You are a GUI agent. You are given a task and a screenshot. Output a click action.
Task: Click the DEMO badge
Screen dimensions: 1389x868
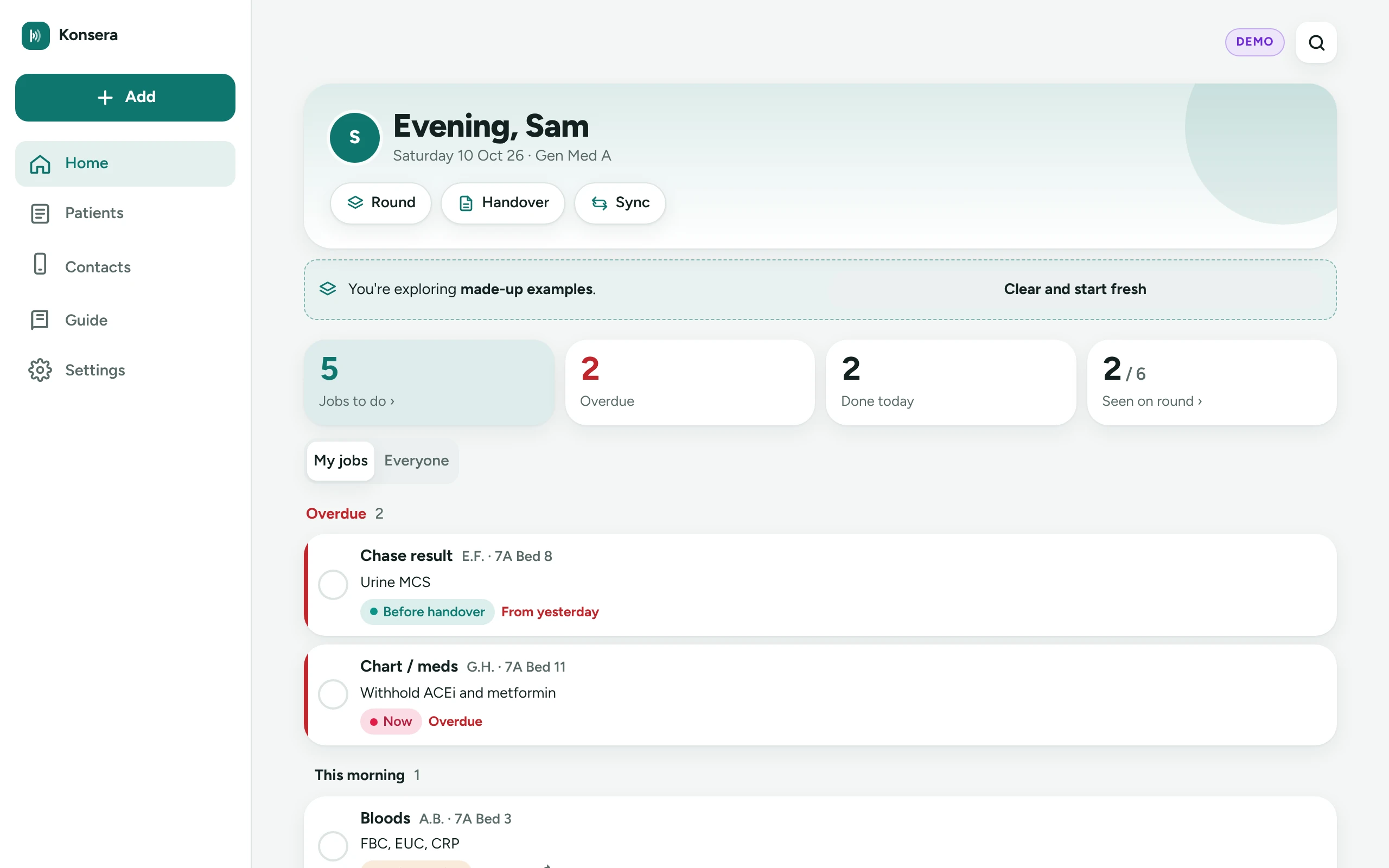click(x=1254, y=42)
